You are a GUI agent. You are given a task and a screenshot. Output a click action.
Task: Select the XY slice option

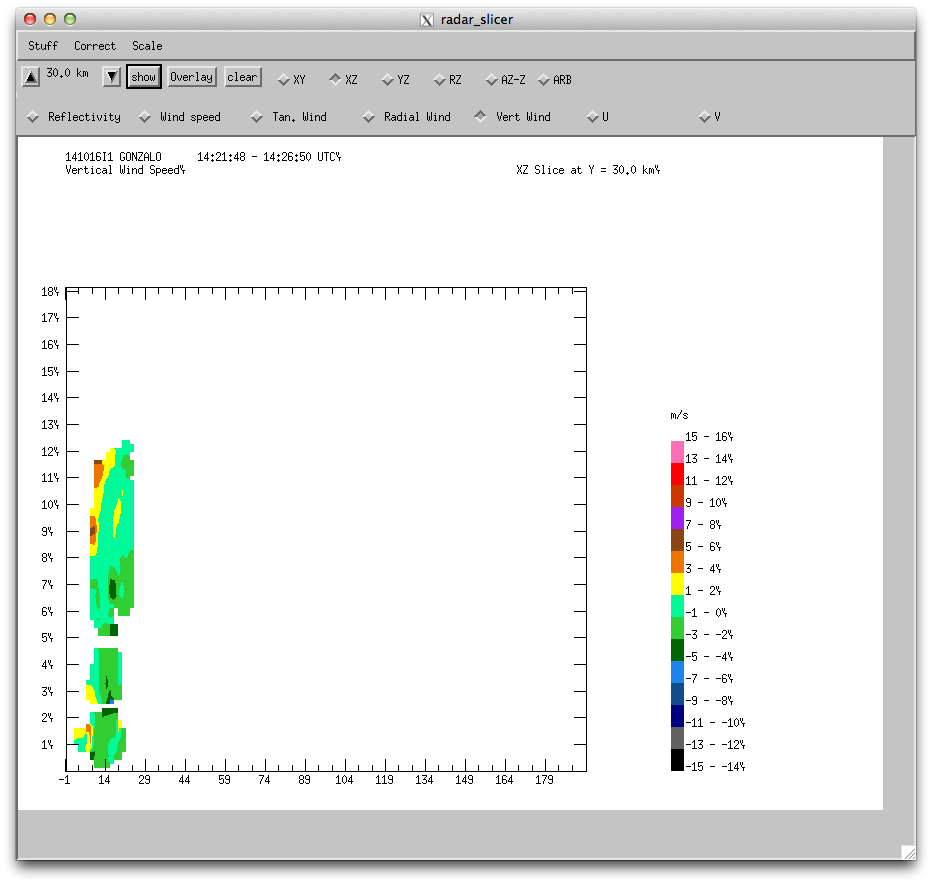coord(292,80)
